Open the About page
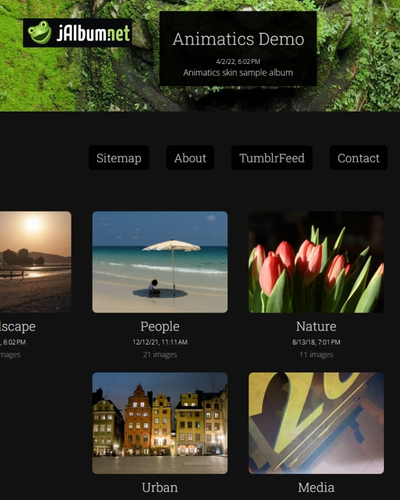 pos(190,158)
